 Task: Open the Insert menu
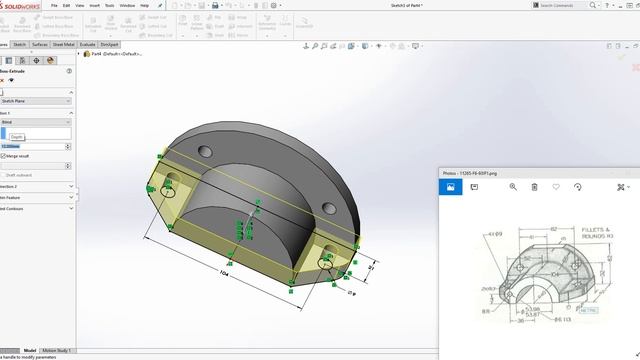pos(95,6)
